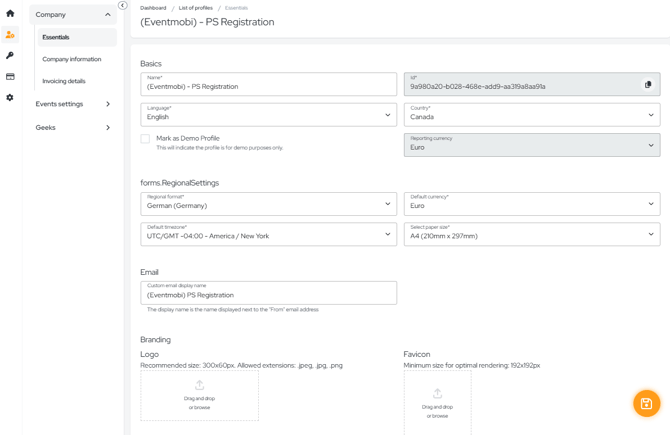The image size is (670, 435).
Task: Check Mark as Demo Profile checkbox
Action: (x=145, y=138)
